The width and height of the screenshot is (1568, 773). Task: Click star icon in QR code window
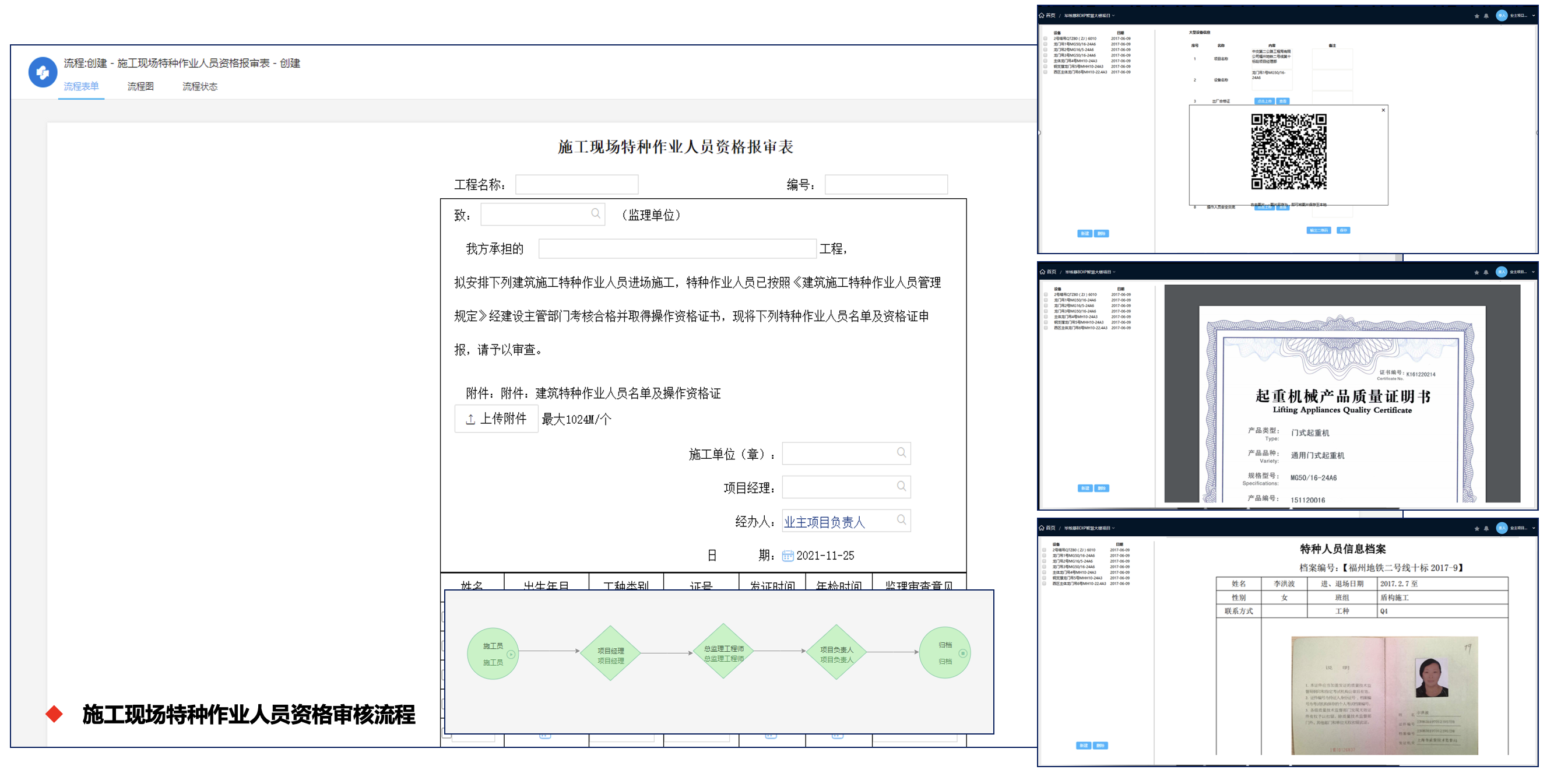1476,16
